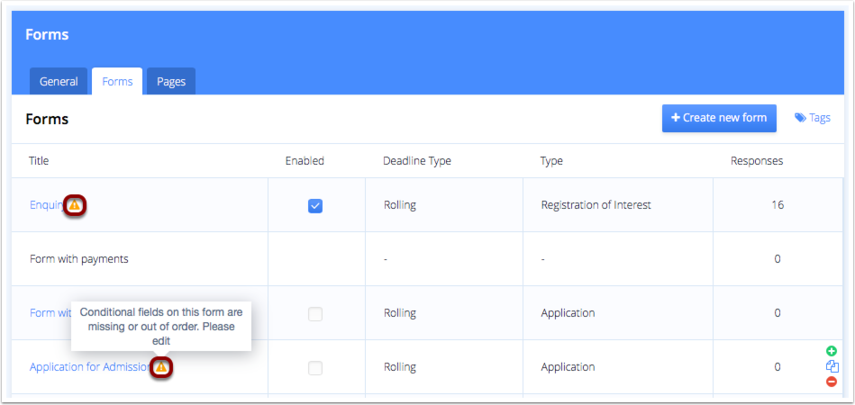This screenshot has height=405, width=855.
Task: Open the Enquiry form link
Action: click(49, 205)
